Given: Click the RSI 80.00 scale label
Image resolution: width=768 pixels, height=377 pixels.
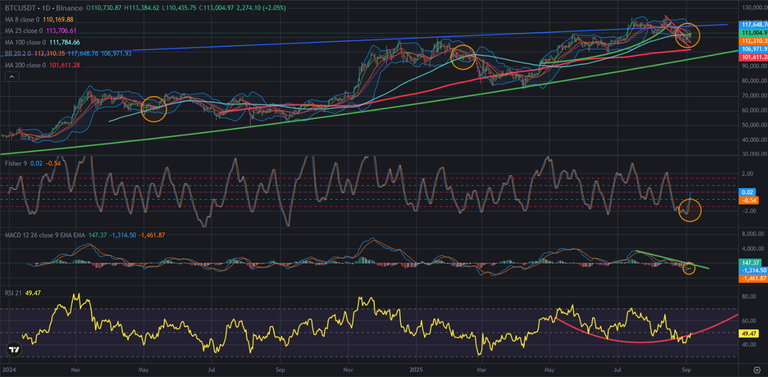Looking at the screenshot, I should click(749, 297).
